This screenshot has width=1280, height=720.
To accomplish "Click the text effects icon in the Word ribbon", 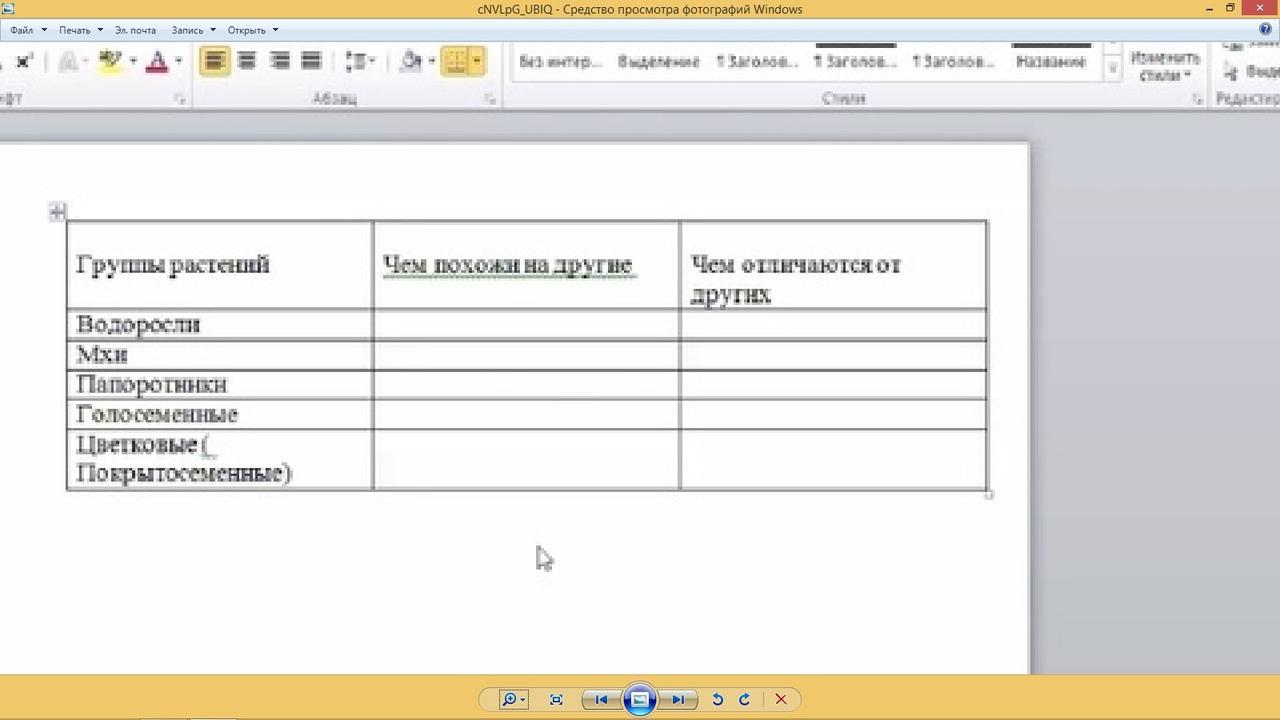I will click(68, 61).
